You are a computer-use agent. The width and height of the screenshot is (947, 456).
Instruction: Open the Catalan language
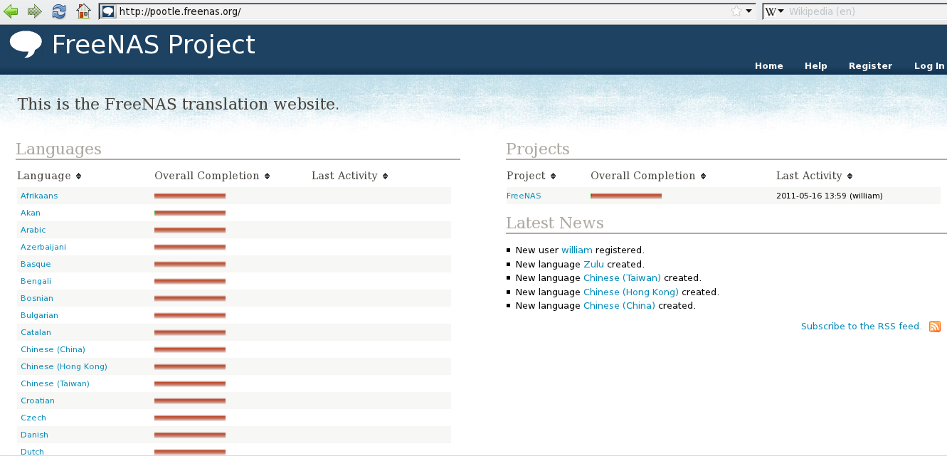[36, 332]
